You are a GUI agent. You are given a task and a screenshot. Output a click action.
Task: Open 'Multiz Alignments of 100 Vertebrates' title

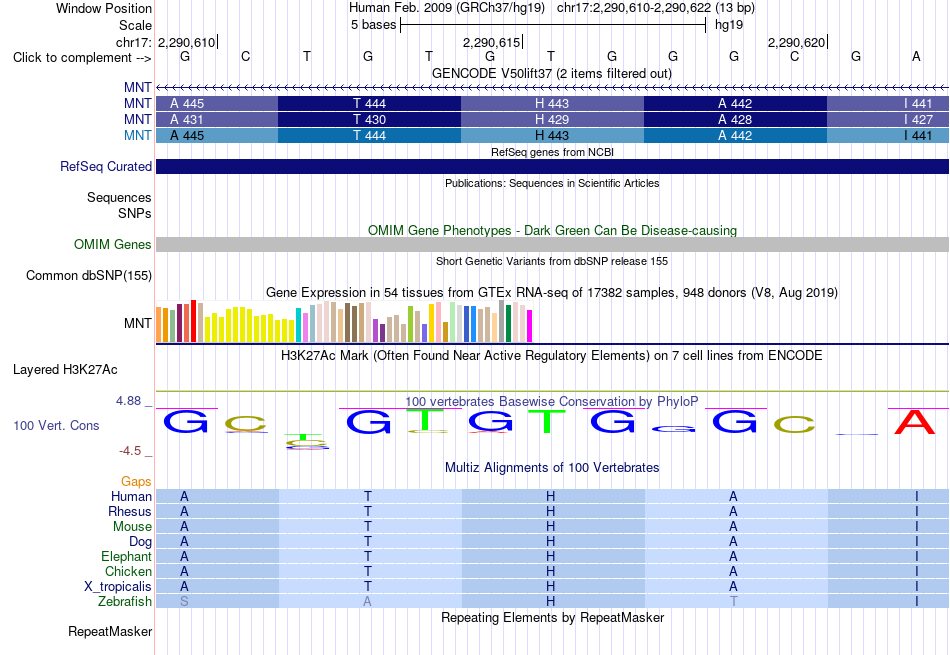pos(552,468)
